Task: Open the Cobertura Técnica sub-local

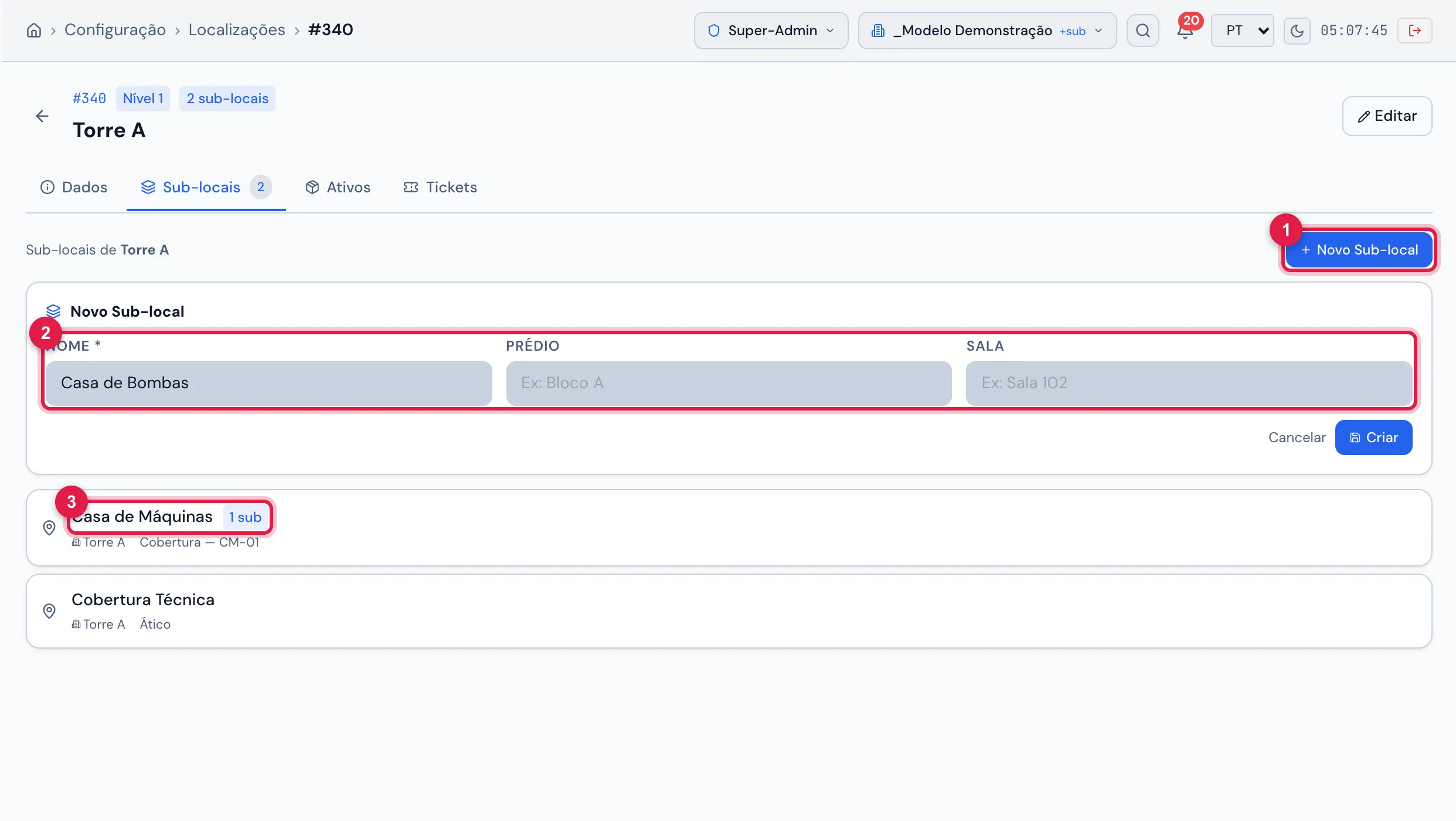Action: click(729, 611)
